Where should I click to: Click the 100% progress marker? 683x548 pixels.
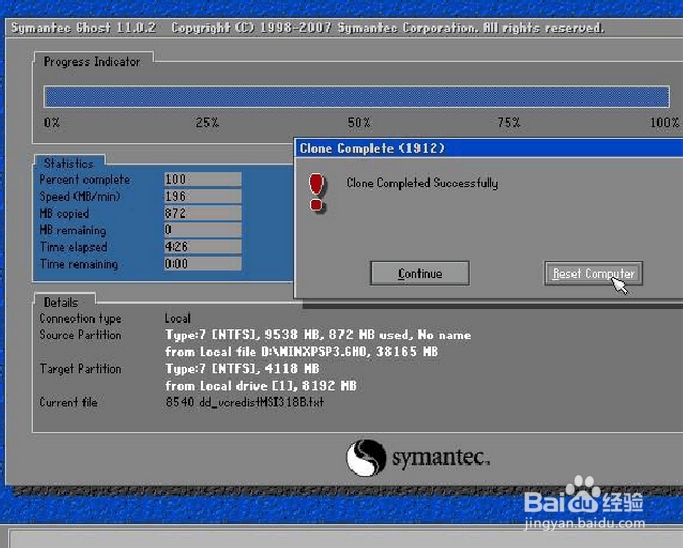(x=665, y=122)
